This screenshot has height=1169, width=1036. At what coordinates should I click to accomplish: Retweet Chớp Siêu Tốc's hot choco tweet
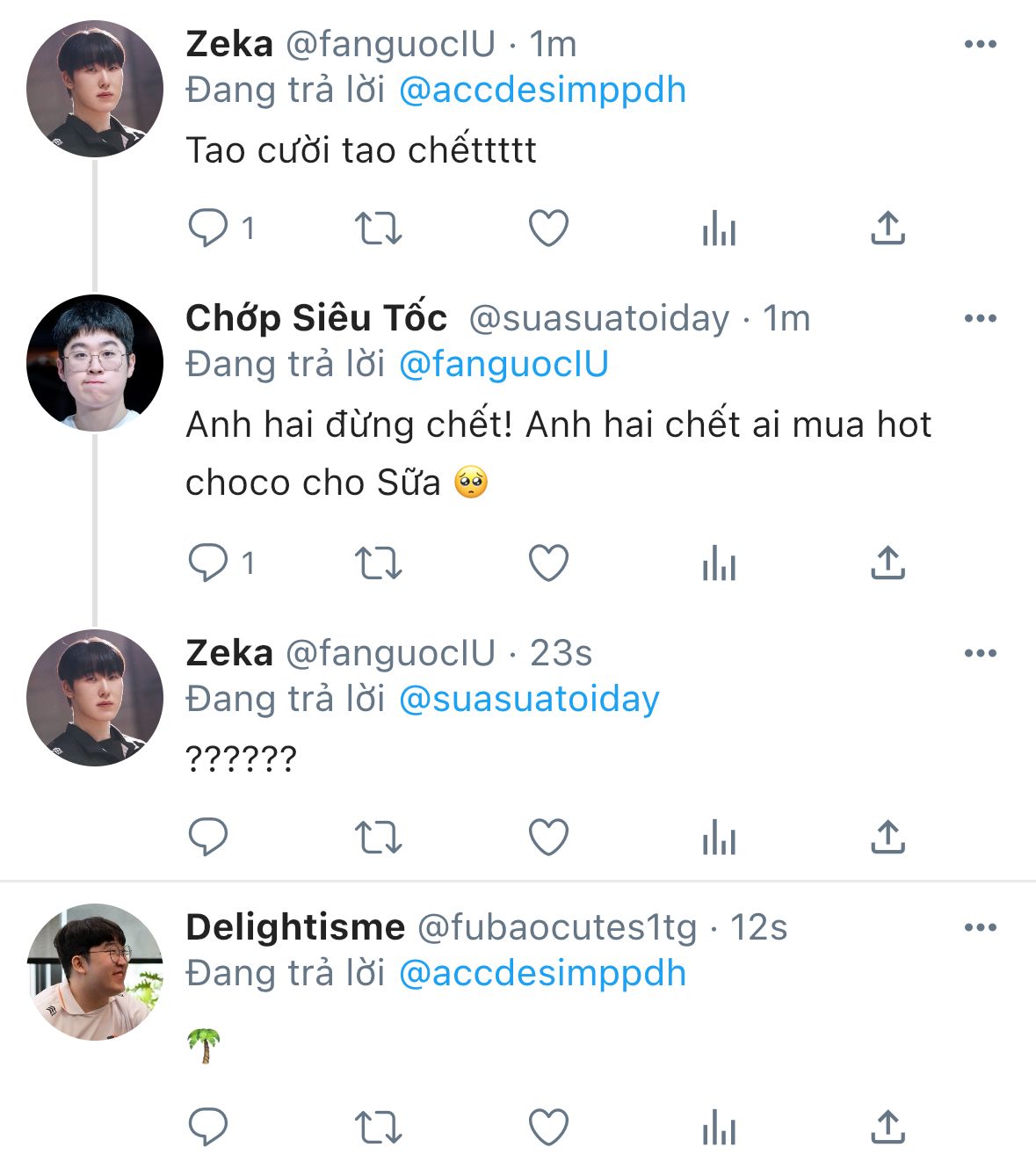378,563
